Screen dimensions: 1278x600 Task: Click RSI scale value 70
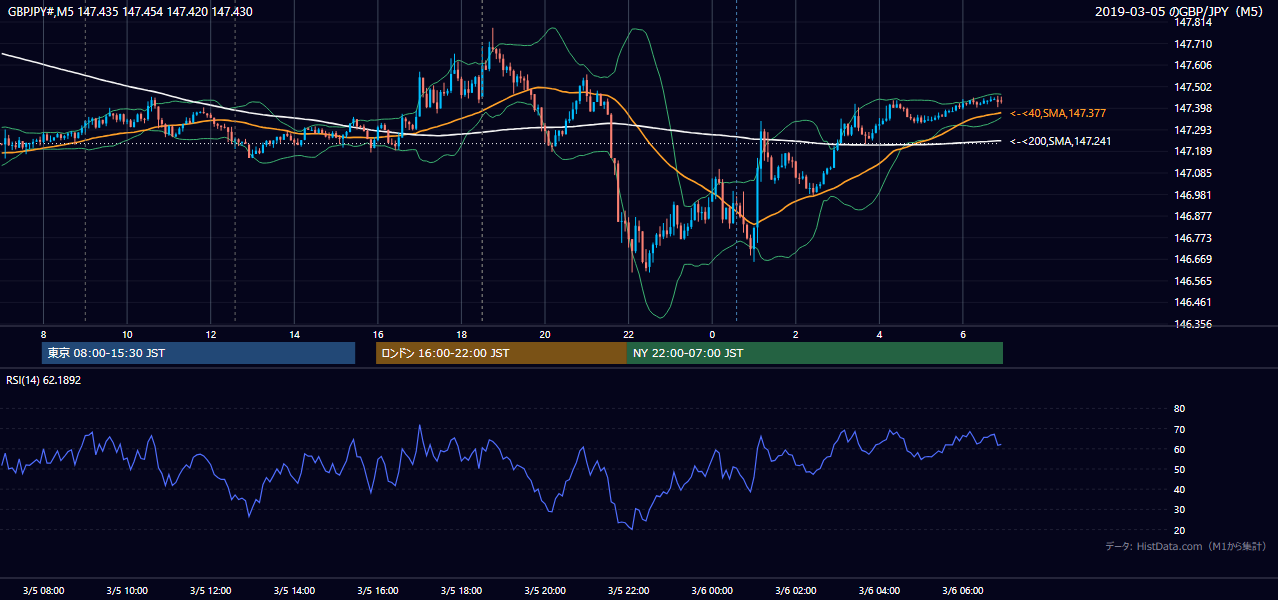(1179, 429)
